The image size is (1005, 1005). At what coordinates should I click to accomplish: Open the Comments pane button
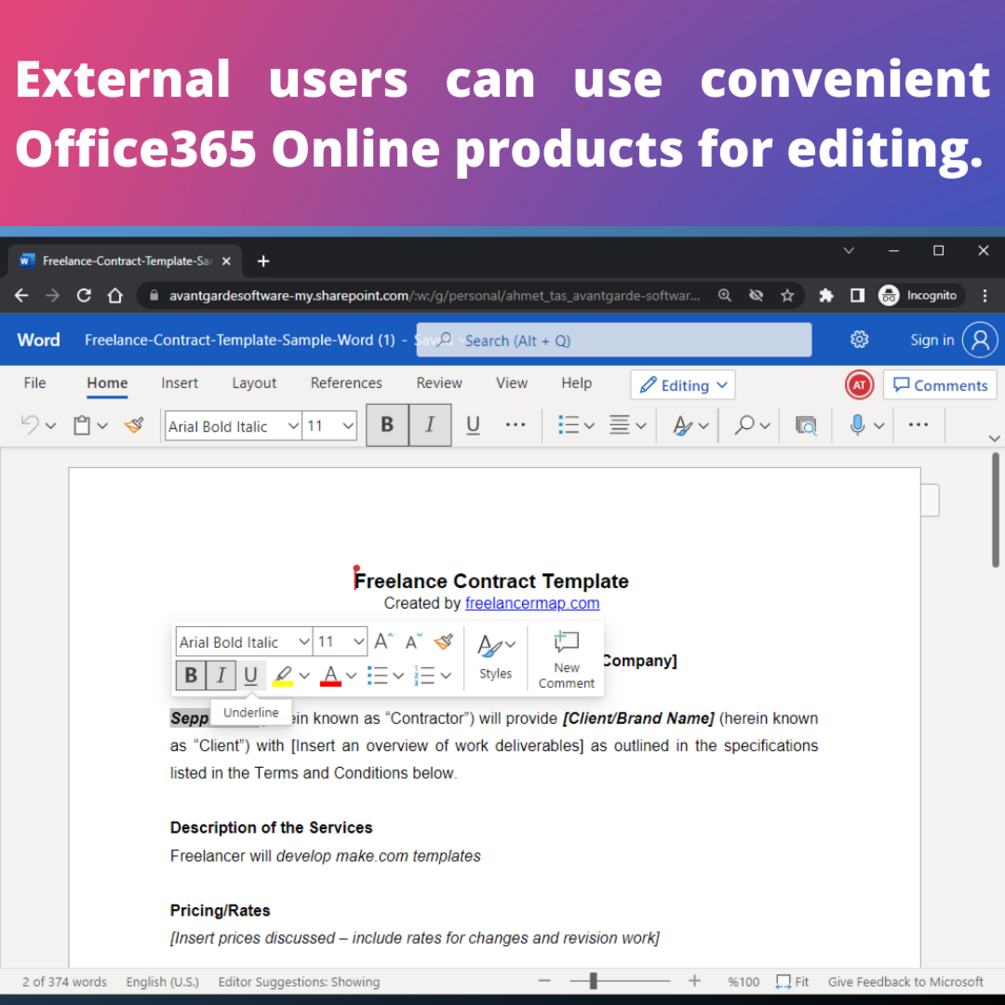[x=940, y=385]
